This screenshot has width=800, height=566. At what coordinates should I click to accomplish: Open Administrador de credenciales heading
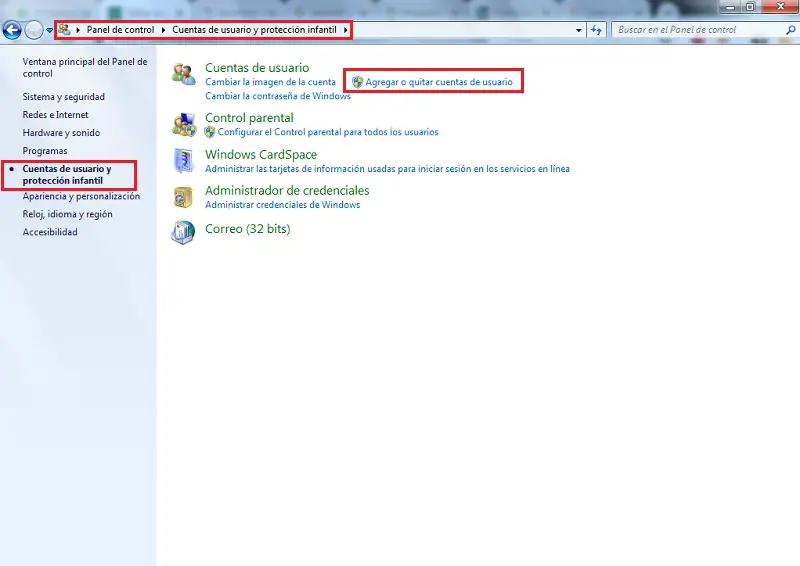pos(287,190)
